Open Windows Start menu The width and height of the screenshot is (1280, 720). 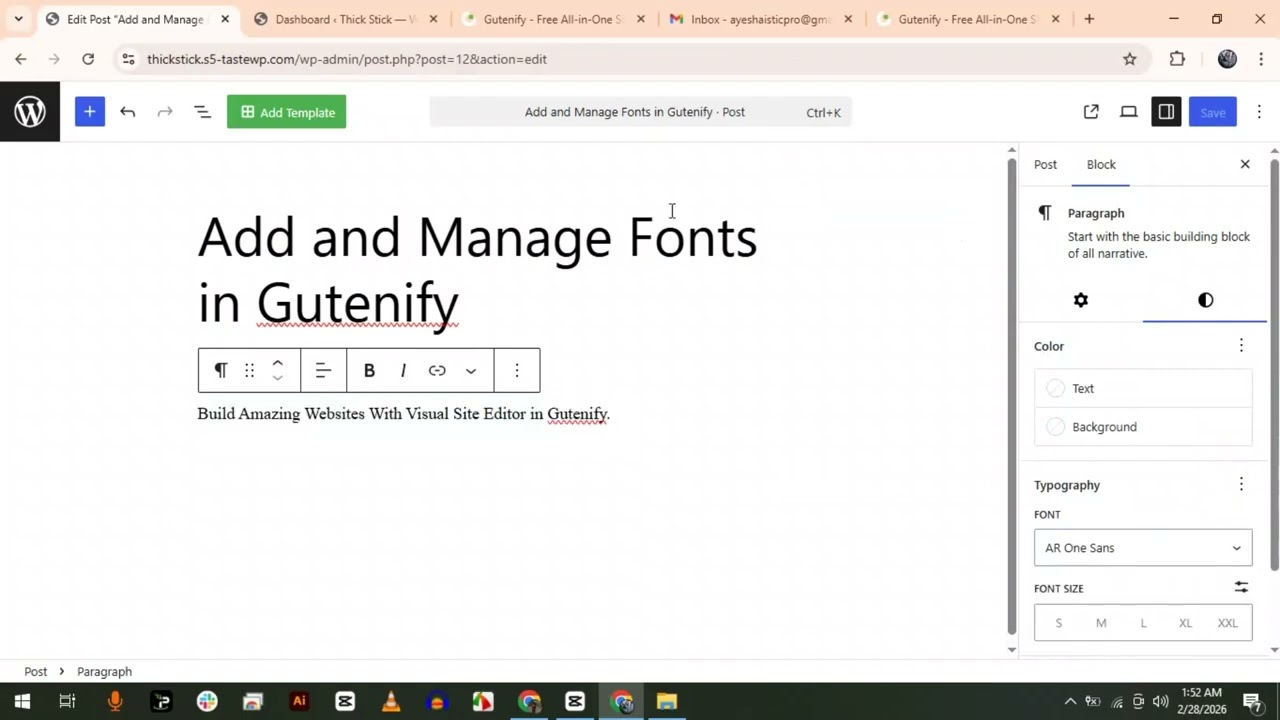click(x=22, y=702)
